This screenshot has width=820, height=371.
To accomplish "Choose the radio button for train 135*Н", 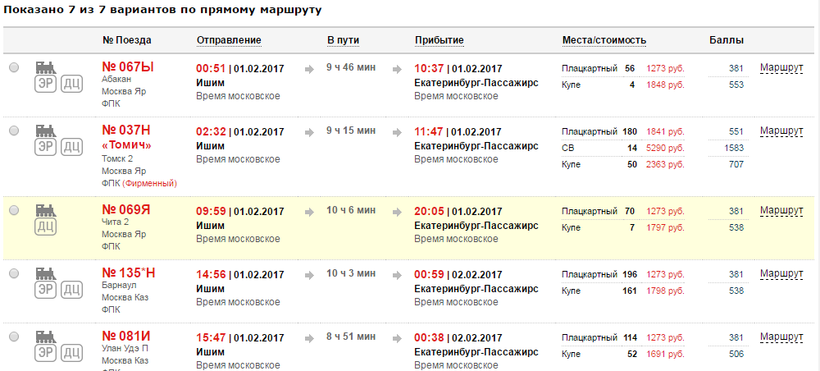I will pyautogui.click(x=14, y=273).
